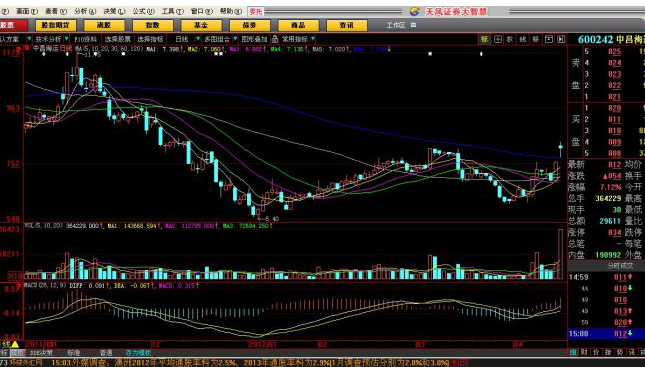Expand the 技术分析 dropdown arrow
Viewport: 645px width, 367px height.
[x=67, y=39]
